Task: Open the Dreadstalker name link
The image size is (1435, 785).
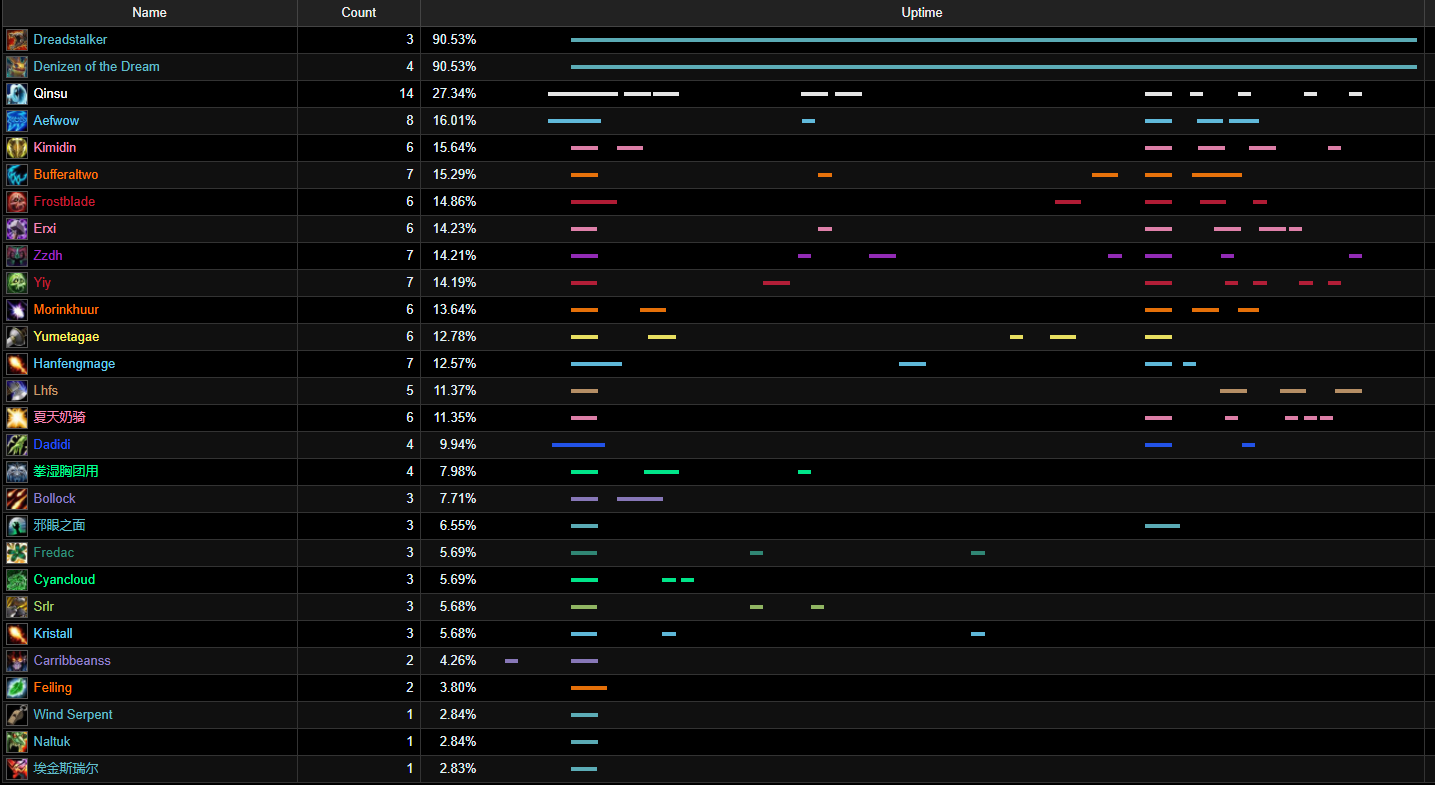Action: tap(70, 40)
